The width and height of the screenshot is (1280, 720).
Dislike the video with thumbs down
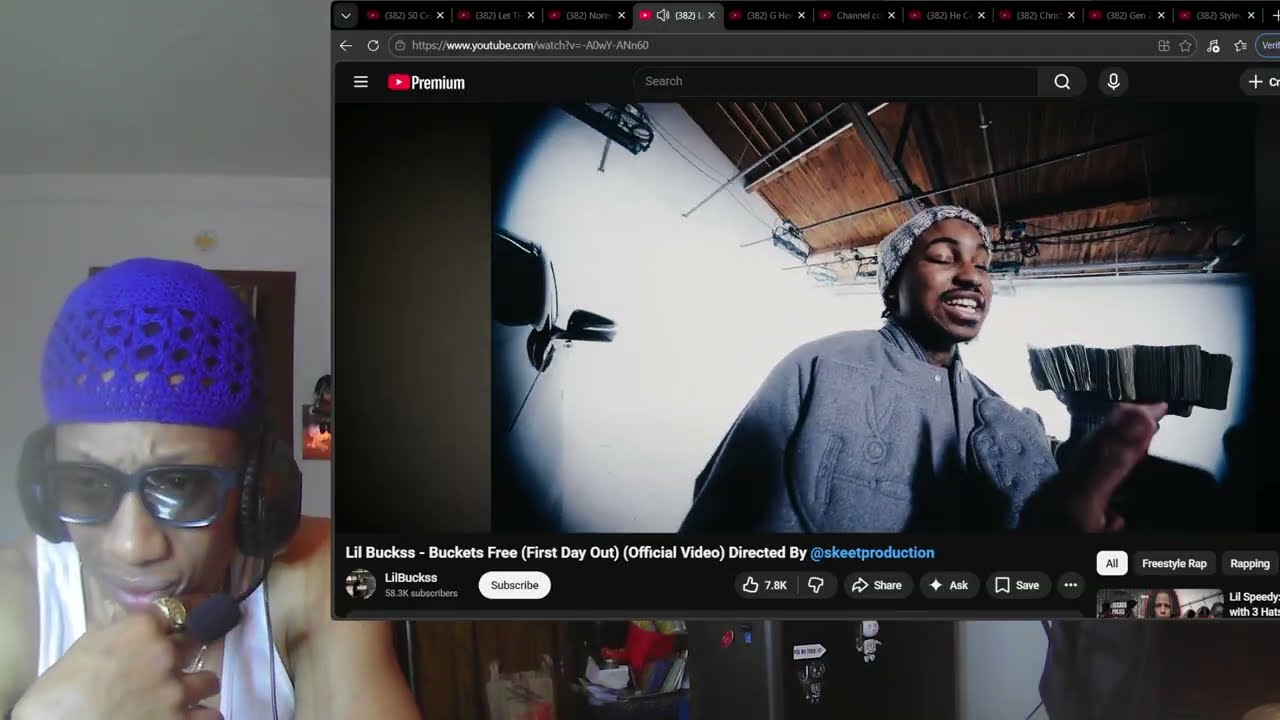(x=816, y=585)
